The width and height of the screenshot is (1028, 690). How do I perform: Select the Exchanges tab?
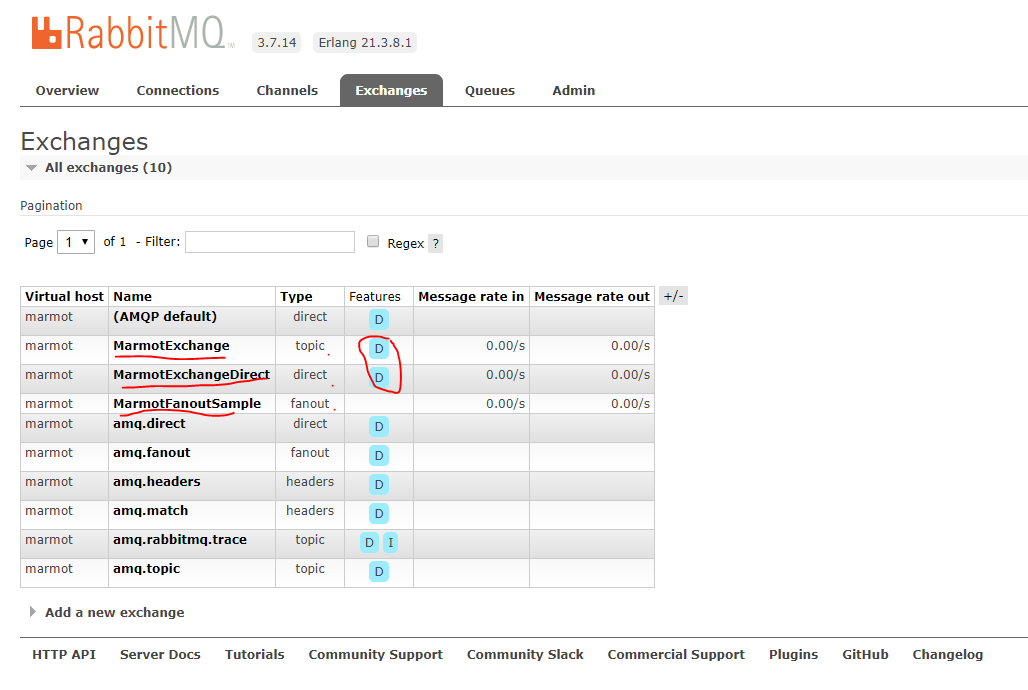391,91
